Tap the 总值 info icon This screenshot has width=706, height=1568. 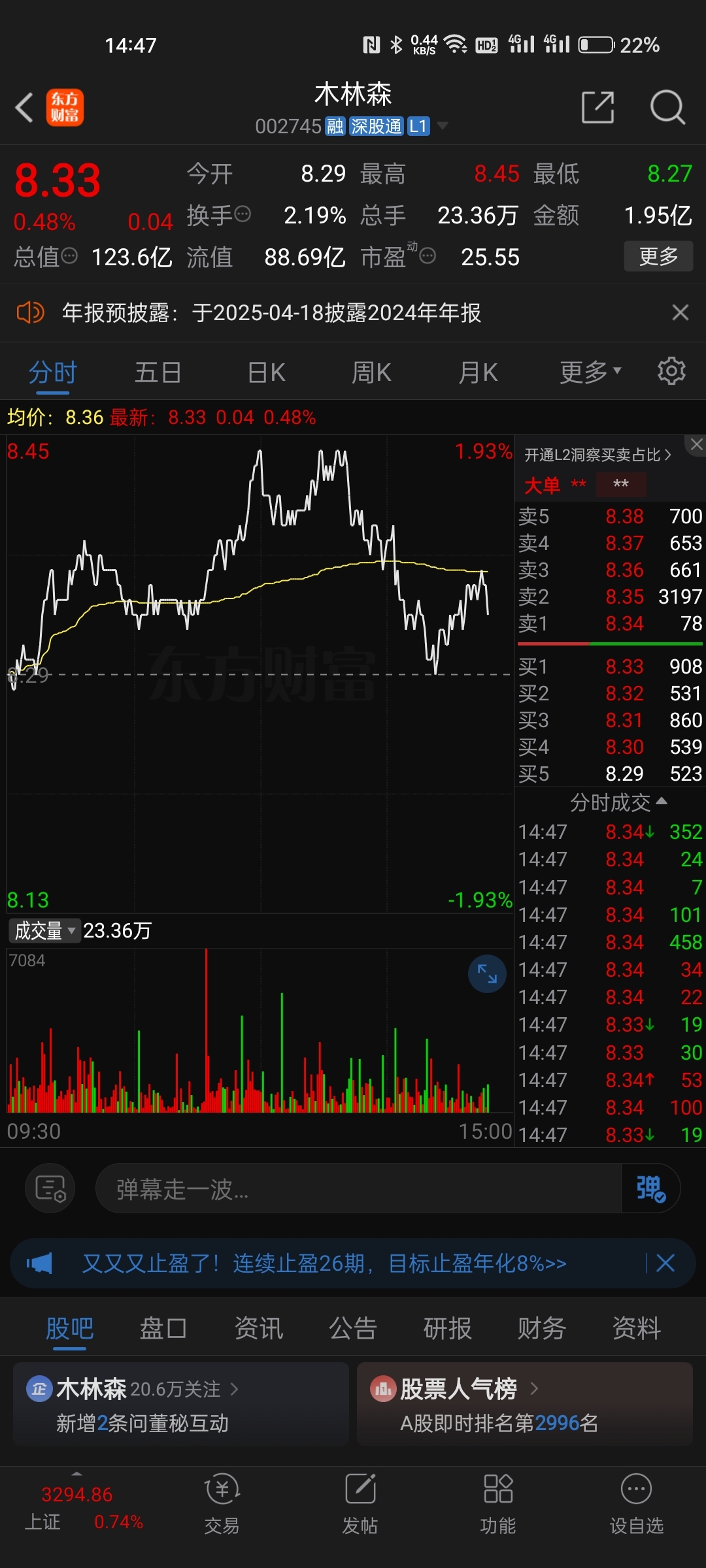(69, 256)
